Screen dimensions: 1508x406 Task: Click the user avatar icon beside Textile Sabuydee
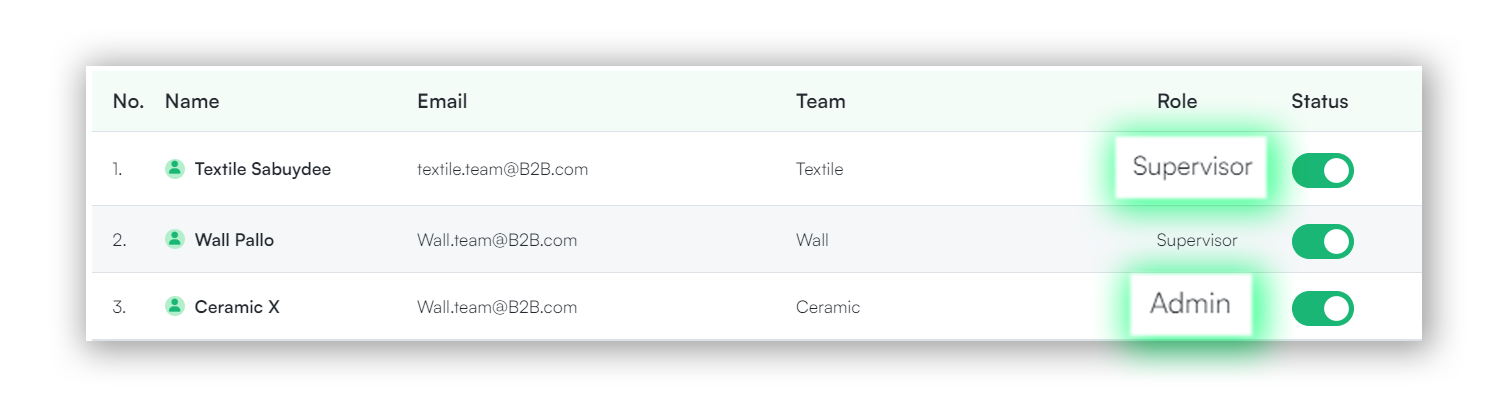[x=175, y=169]
